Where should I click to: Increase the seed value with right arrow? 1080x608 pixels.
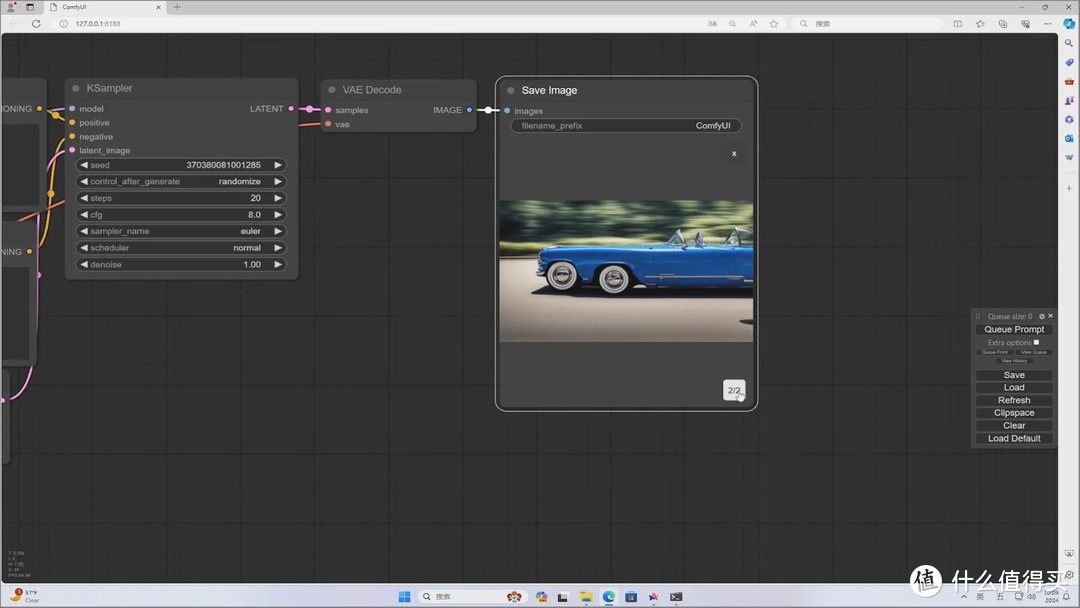pos(278,165)
